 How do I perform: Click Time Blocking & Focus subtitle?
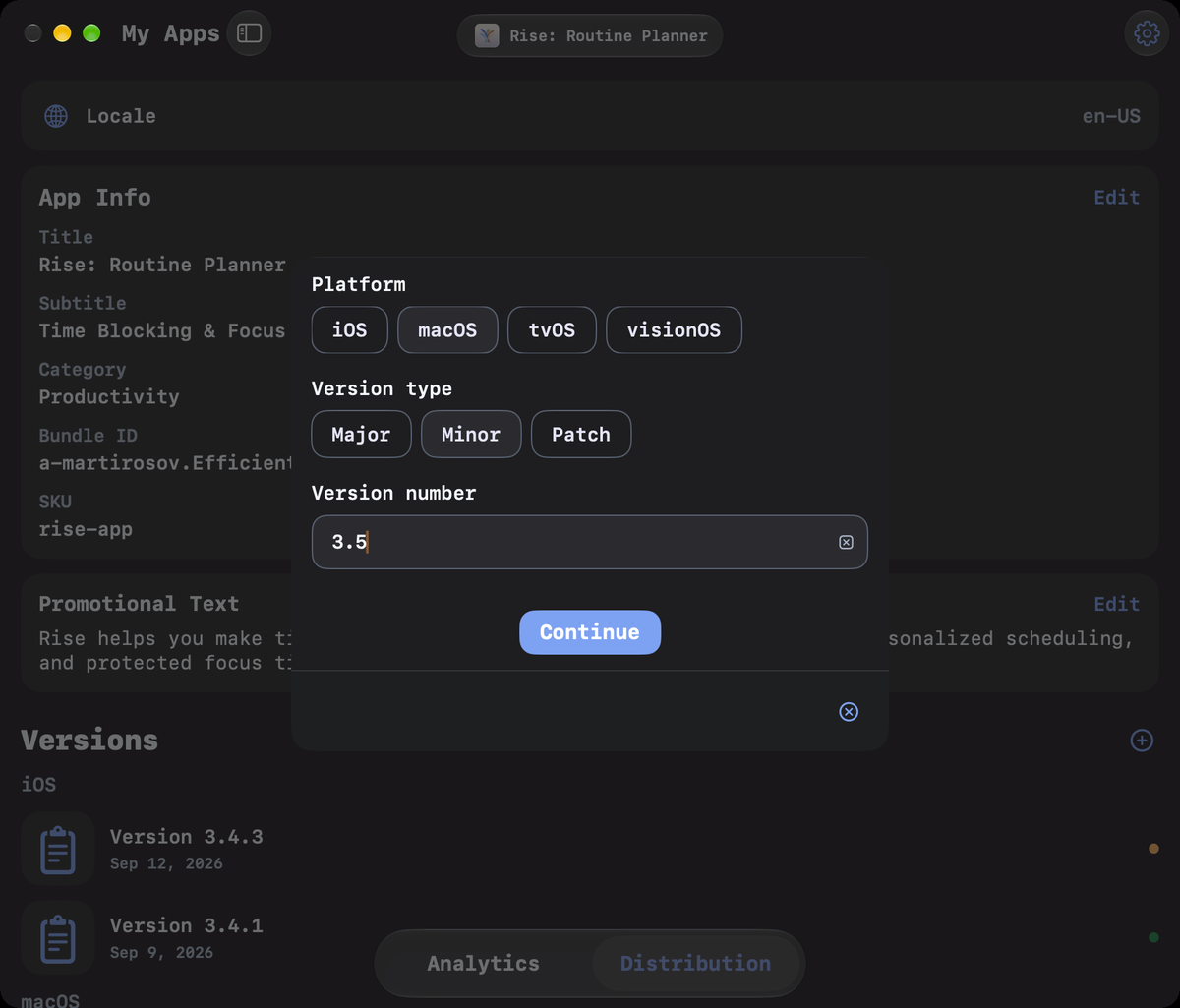162,331
